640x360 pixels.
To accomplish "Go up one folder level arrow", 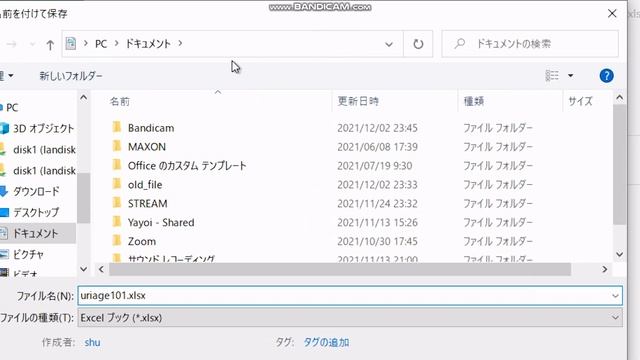I will (50, 44).
